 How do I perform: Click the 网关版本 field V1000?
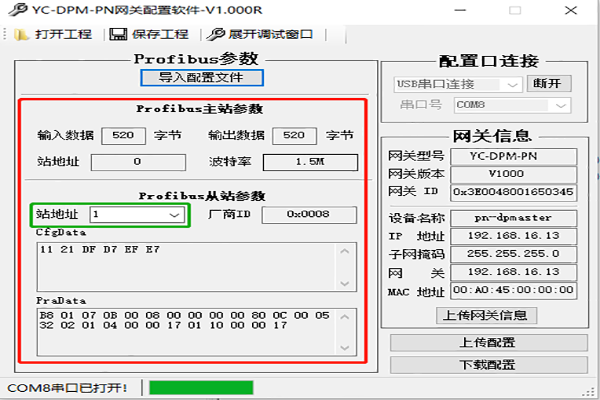(514, 174)
